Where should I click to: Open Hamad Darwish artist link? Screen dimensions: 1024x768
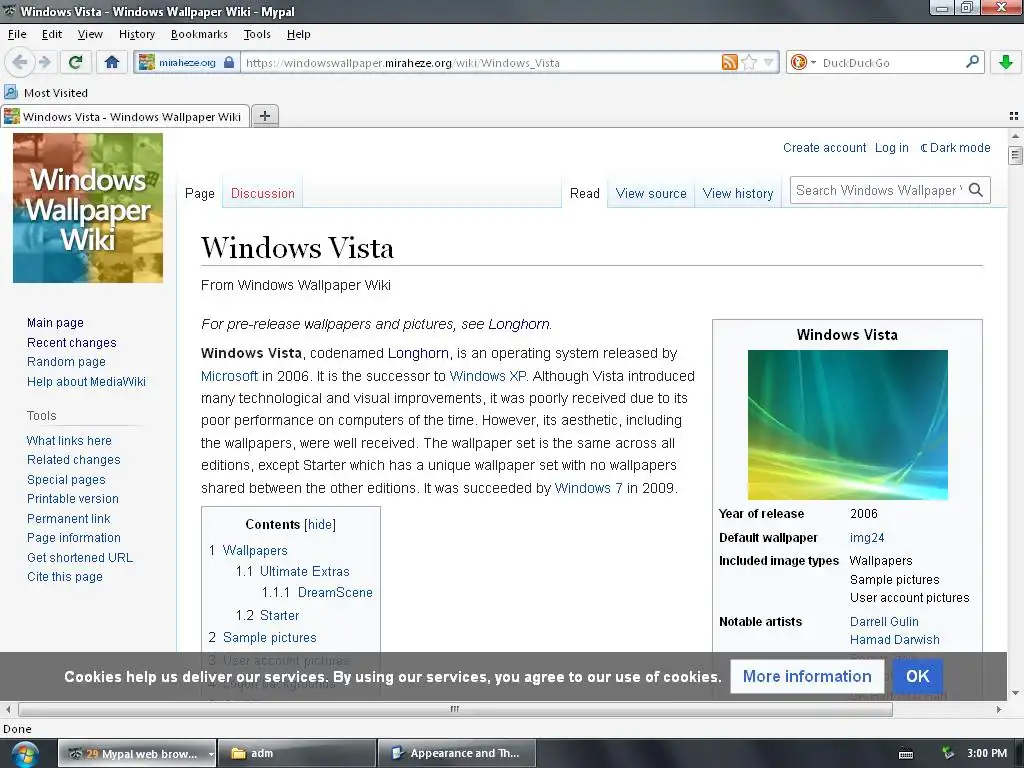895,640
